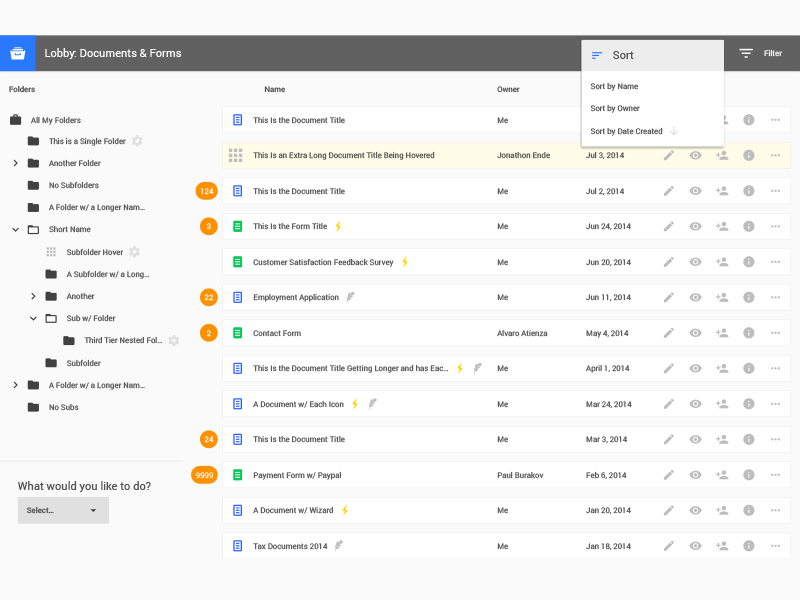Open Customer Satisfaction Feedback Survey document

(x=322, y=262)
